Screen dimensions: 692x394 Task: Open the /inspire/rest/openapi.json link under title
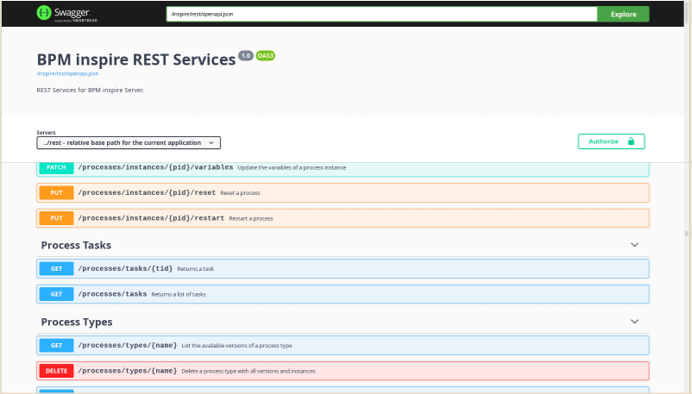(68, 74)
